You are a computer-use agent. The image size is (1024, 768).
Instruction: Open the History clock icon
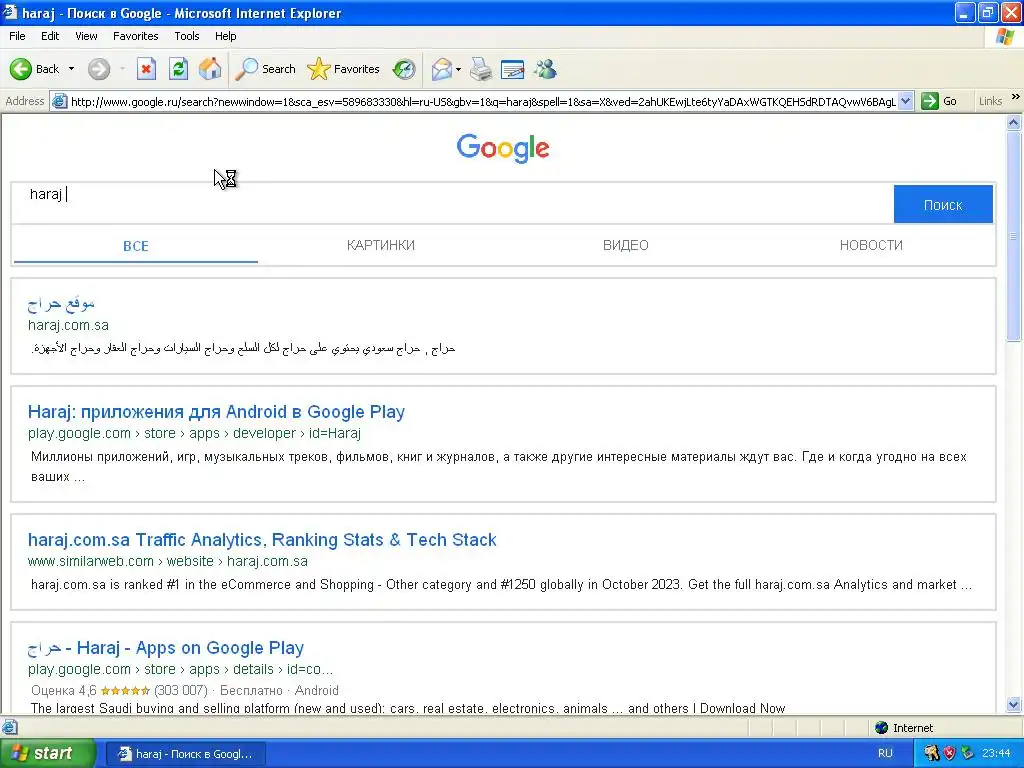click(x=404, y=69)
